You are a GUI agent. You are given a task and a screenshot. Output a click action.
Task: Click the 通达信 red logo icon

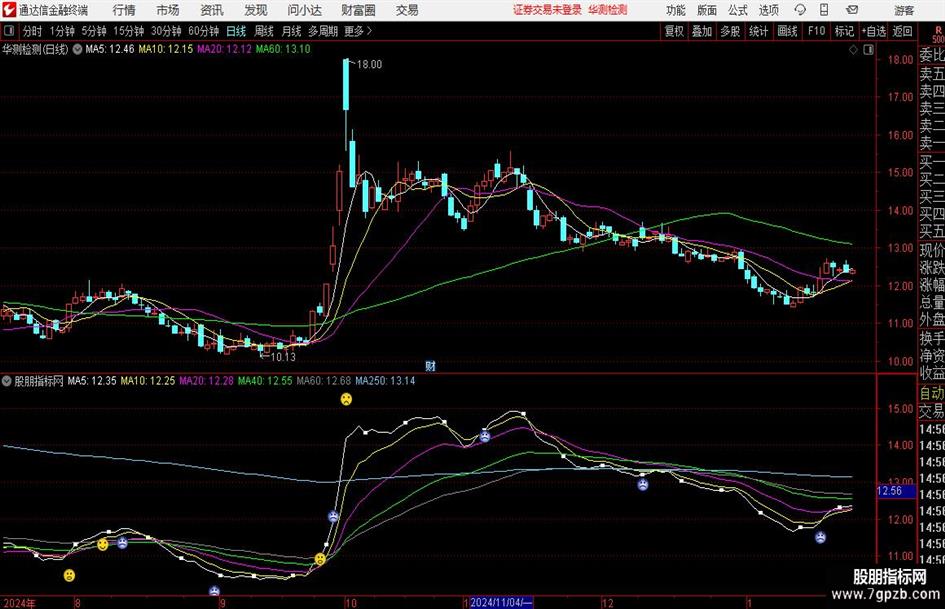[x=9, y=10]
